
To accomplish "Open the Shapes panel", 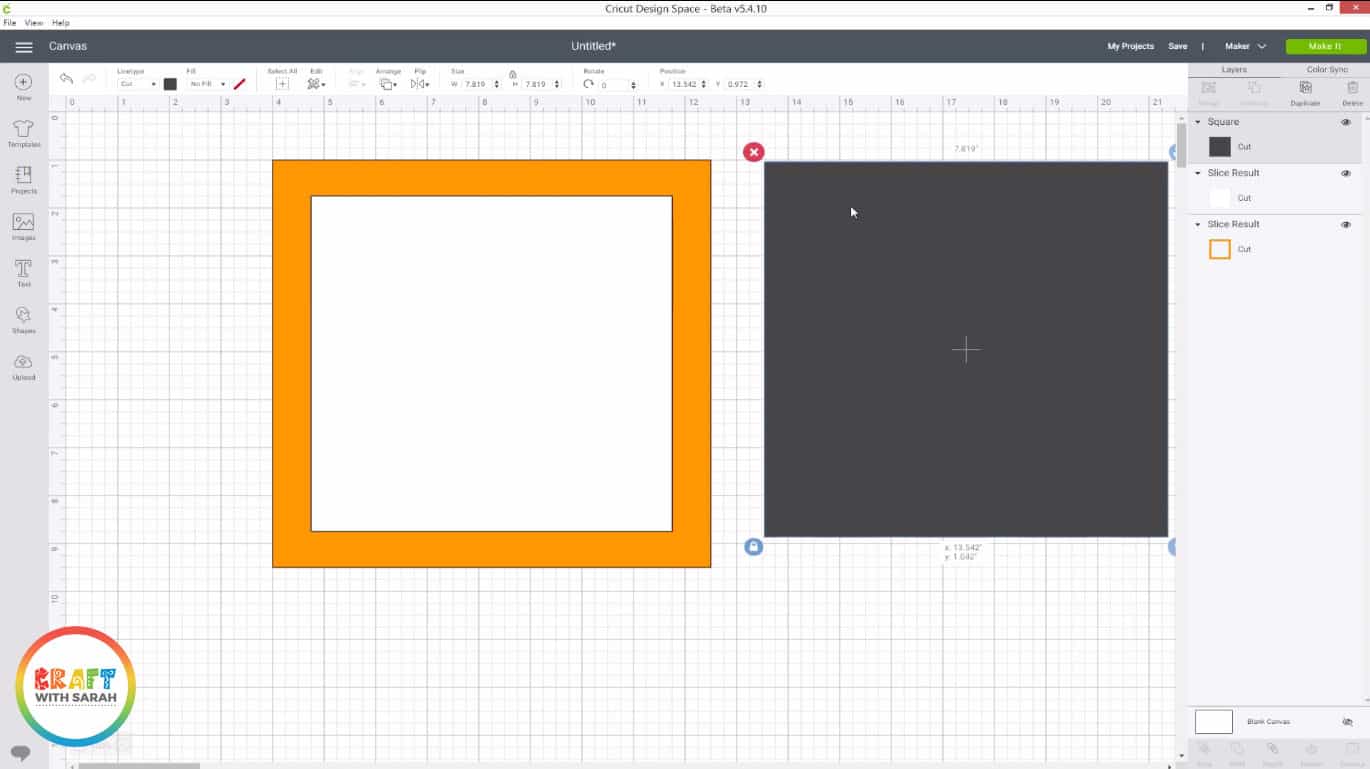I will click(24, 319).
